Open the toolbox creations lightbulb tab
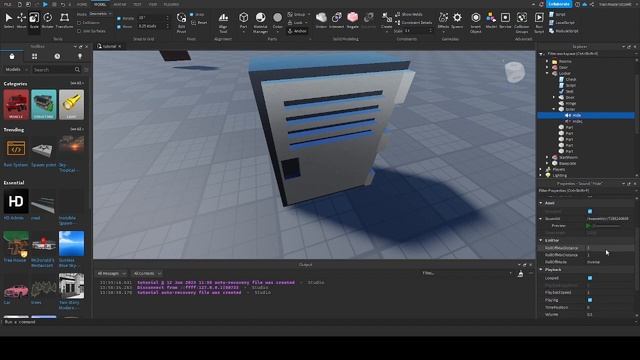The height and width of the screenshot is (360, 640). [80, 56]
